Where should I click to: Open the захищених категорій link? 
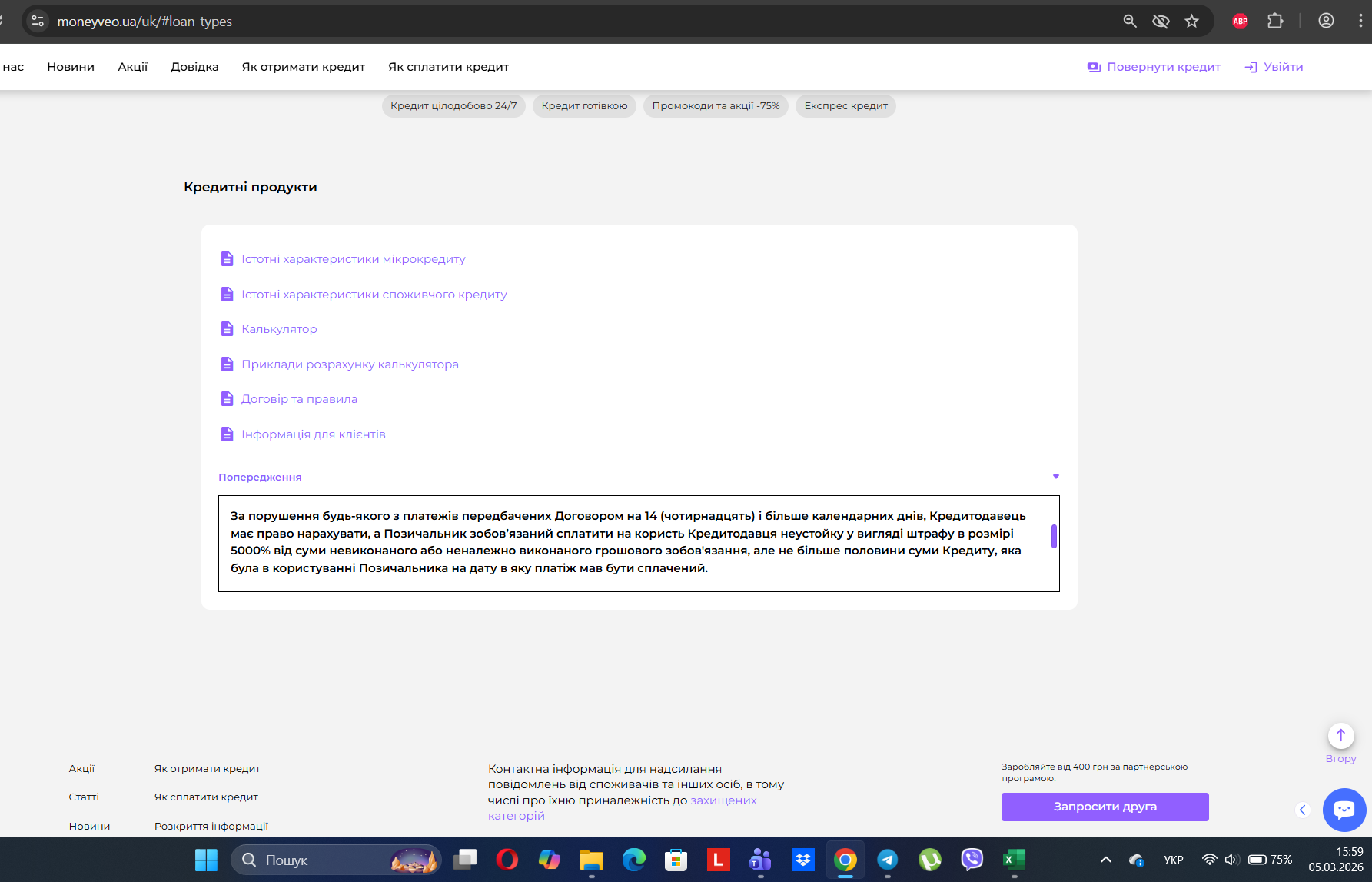pyautogui.click(x=622, y=808)
